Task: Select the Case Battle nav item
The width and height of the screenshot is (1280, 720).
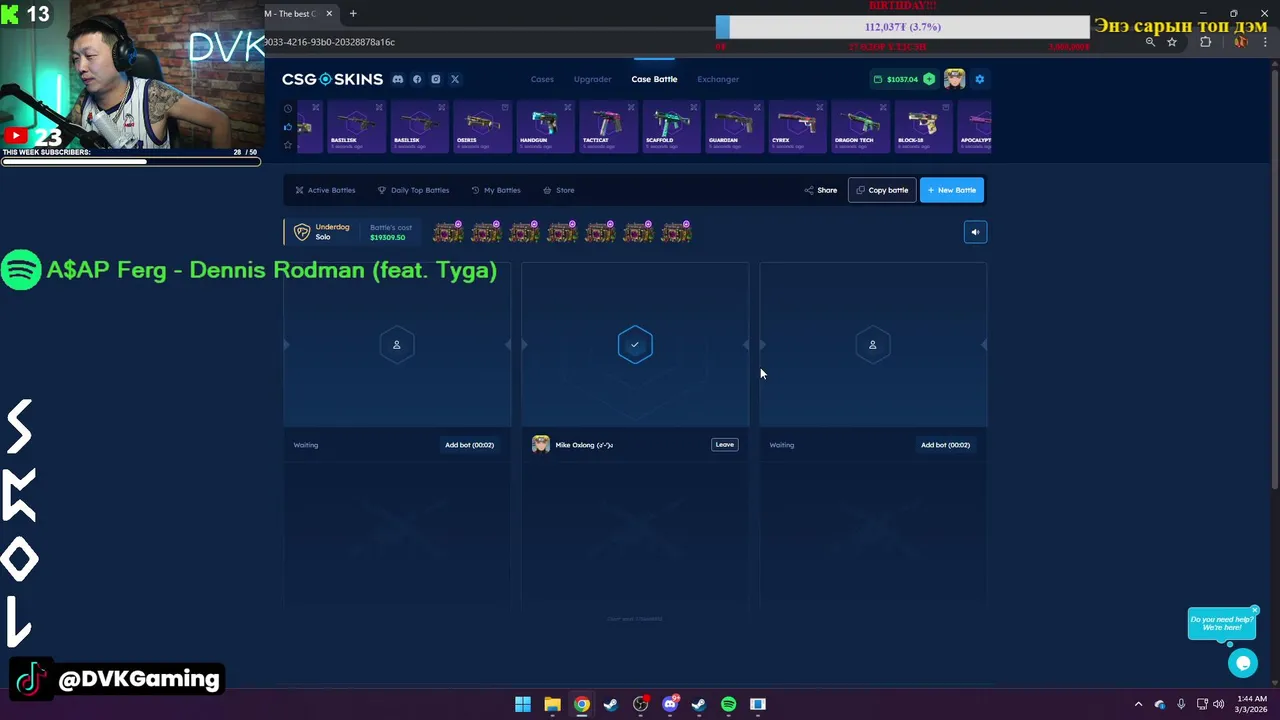Action: coord(654,79)
